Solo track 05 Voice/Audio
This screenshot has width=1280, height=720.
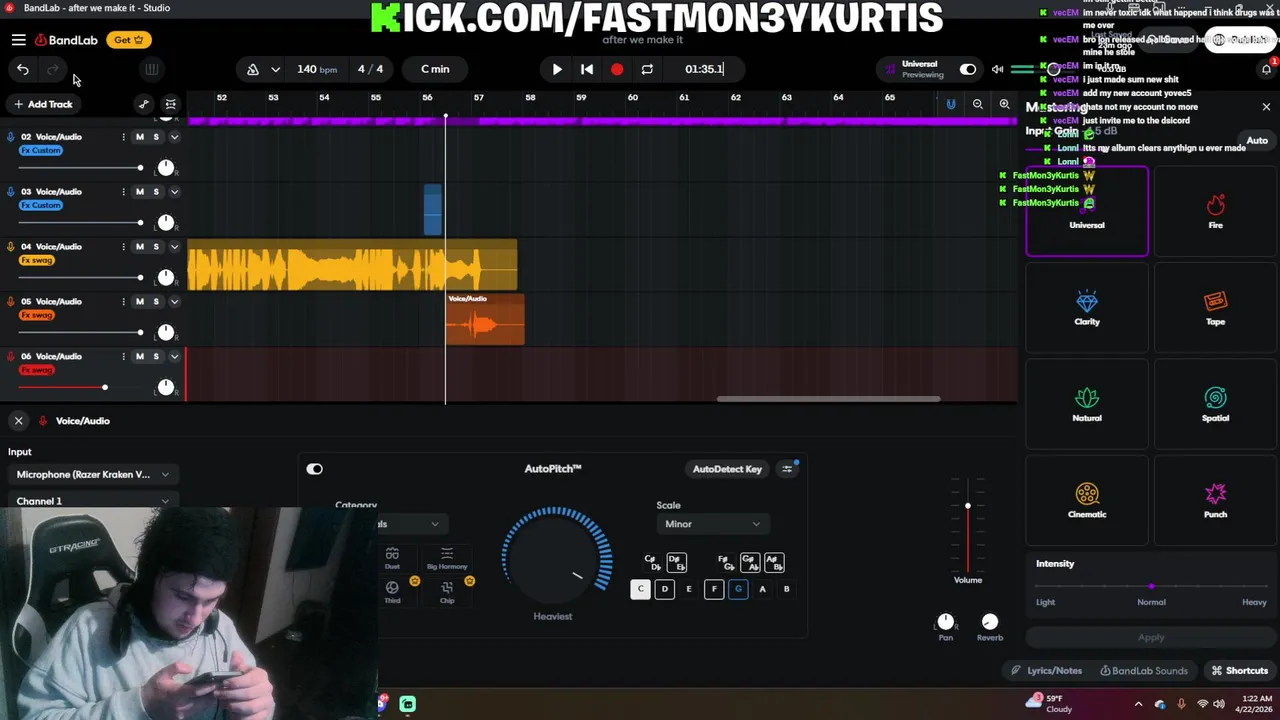(156, 302)
